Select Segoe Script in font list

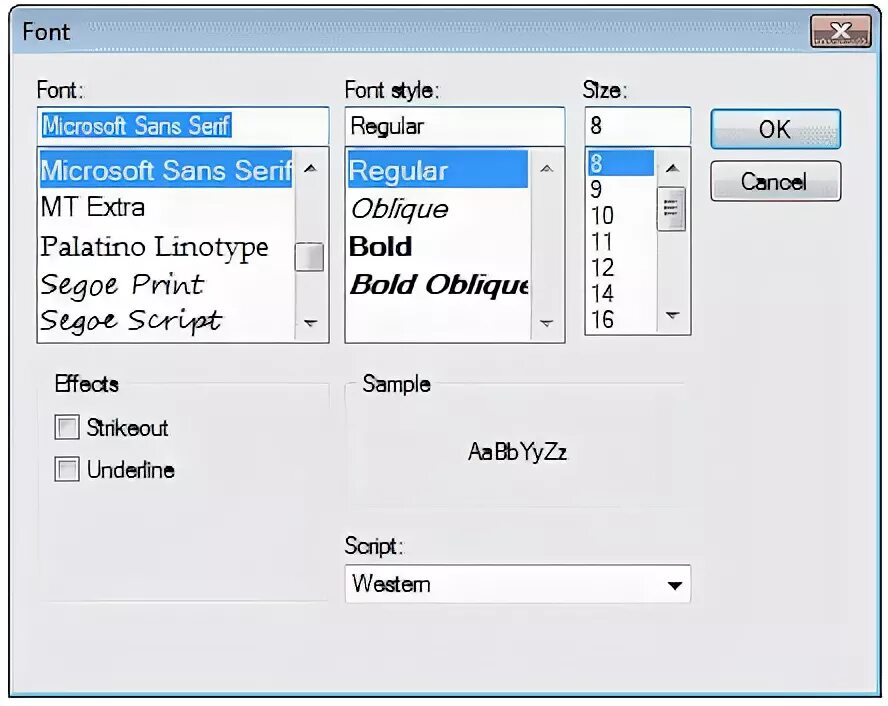coord(166,321)
